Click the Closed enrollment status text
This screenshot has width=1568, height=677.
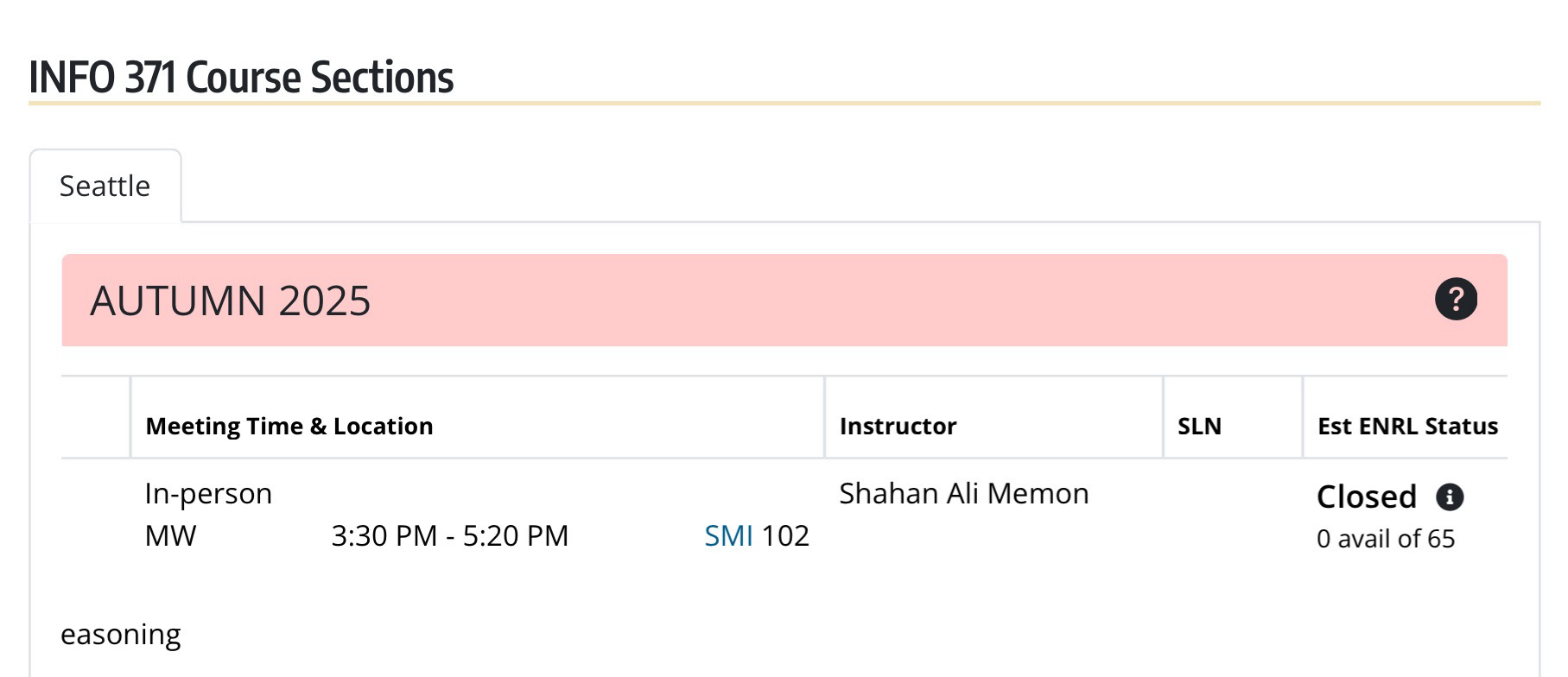point(1366,497)
